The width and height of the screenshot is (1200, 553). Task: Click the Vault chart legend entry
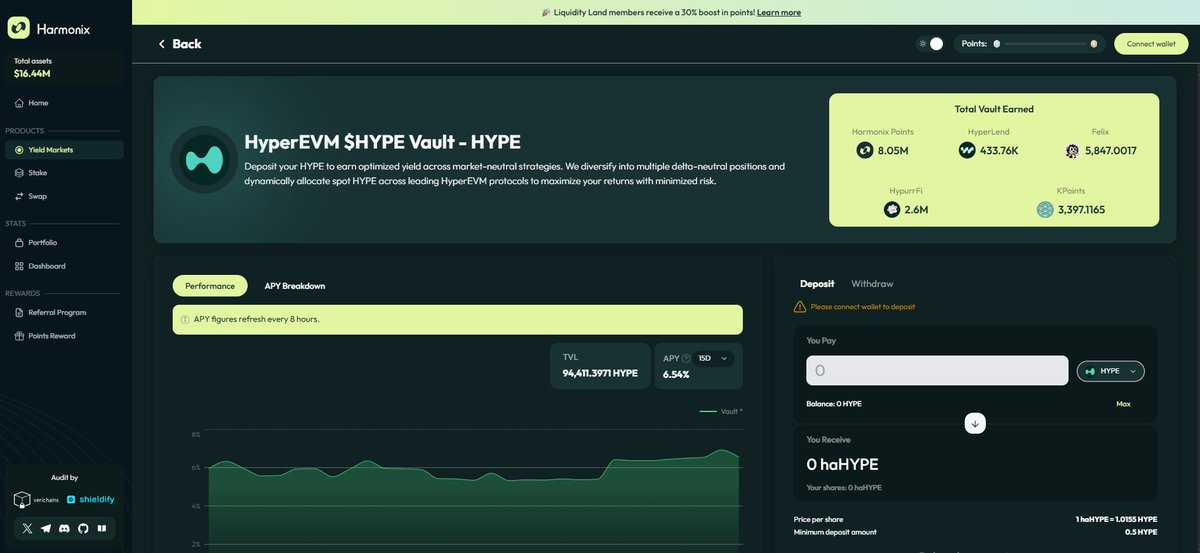point(721,411)
